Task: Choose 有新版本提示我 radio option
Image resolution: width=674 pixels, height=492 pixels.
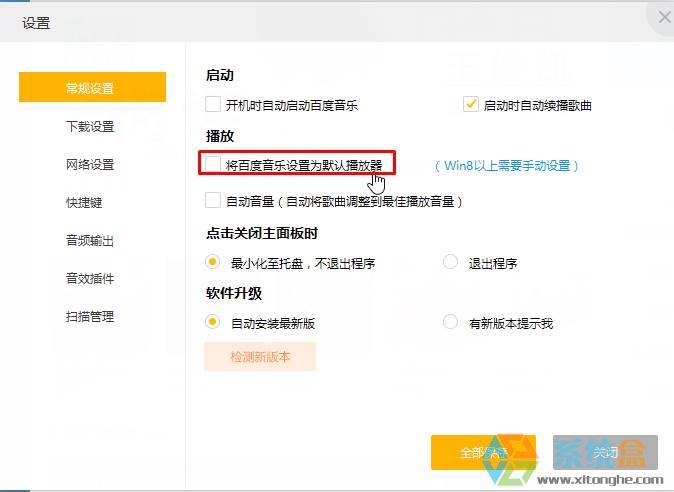Action: click(450, 322)
